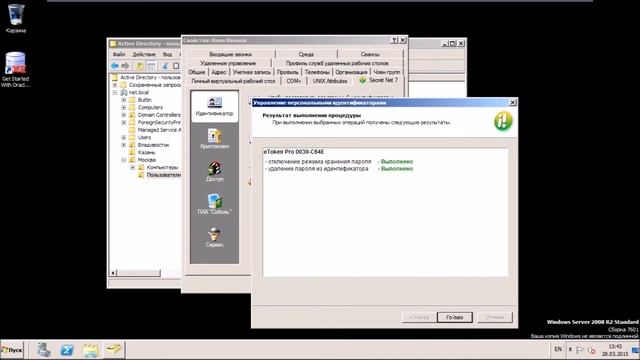Open the Действие menu
The width and height of the screenshot is (640, 360).
(144, 54)
